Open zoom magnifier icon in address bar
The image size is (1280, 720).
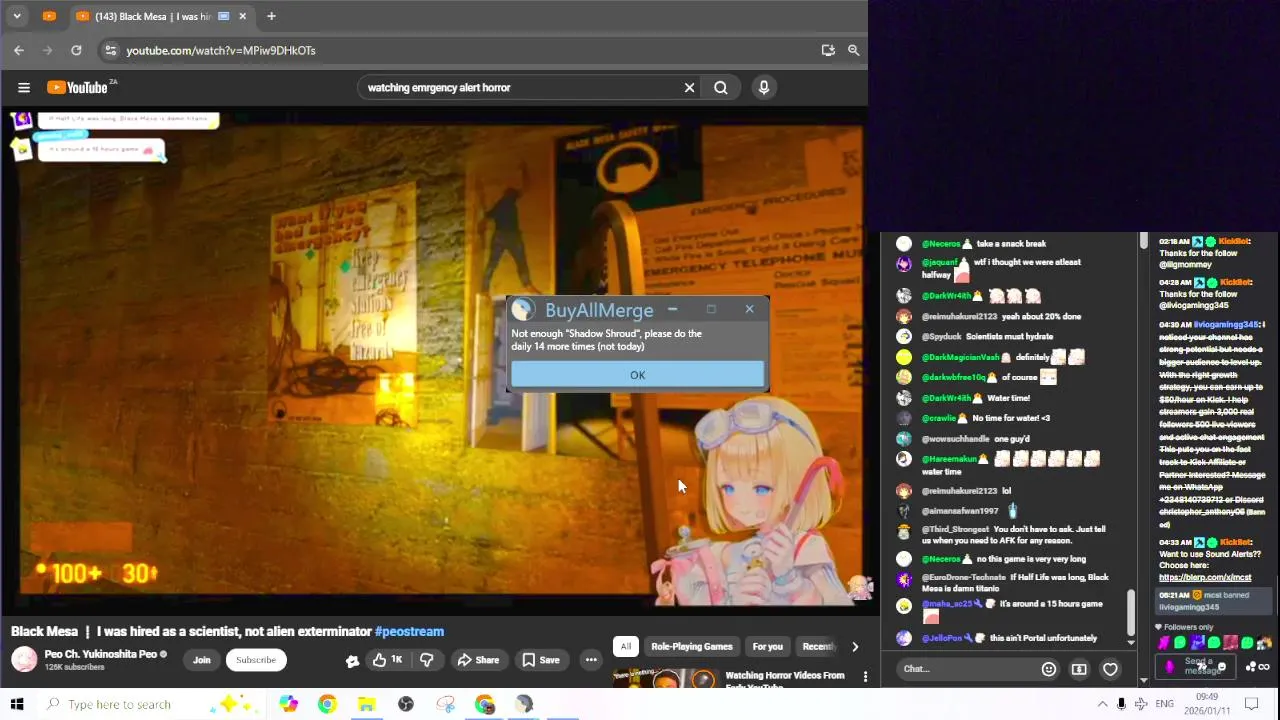853,50
